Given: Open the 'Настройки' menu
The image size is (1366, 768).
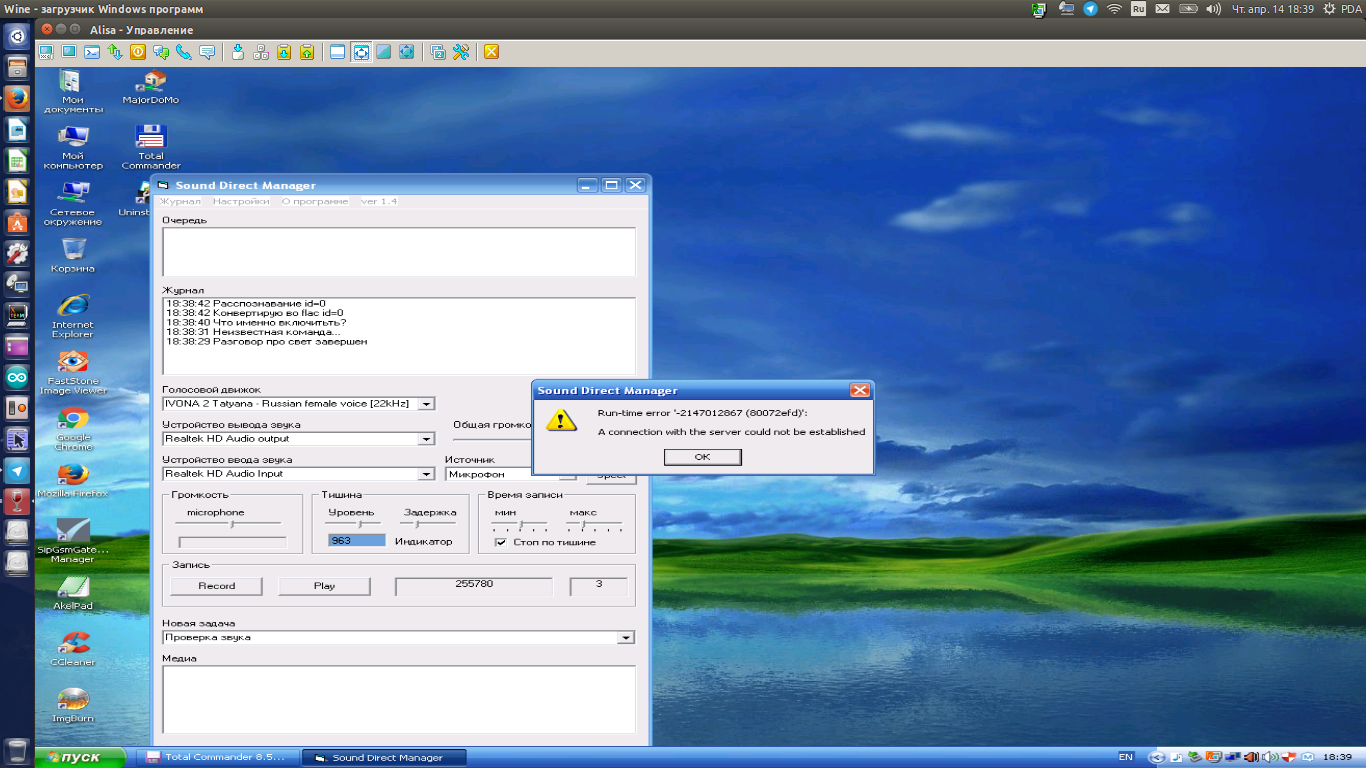Looking at the screenshot, I should (241, 201).
